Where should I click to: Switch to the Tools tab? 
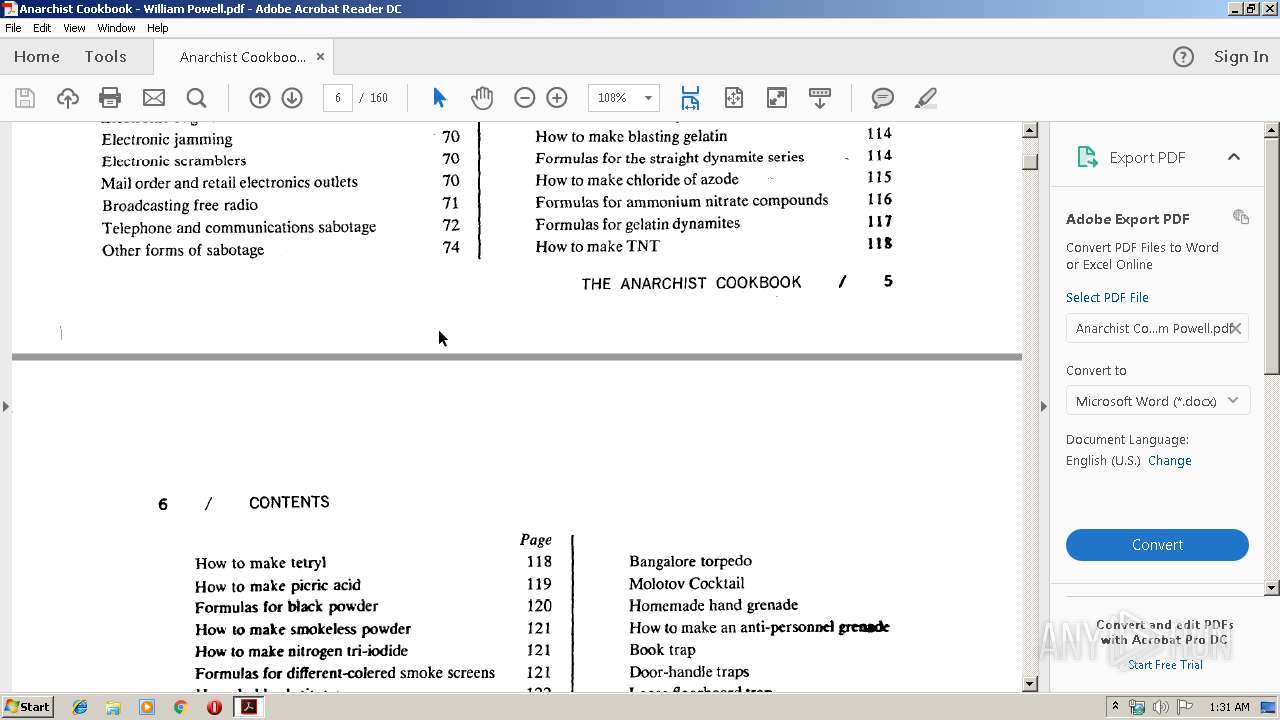point(105,57)
